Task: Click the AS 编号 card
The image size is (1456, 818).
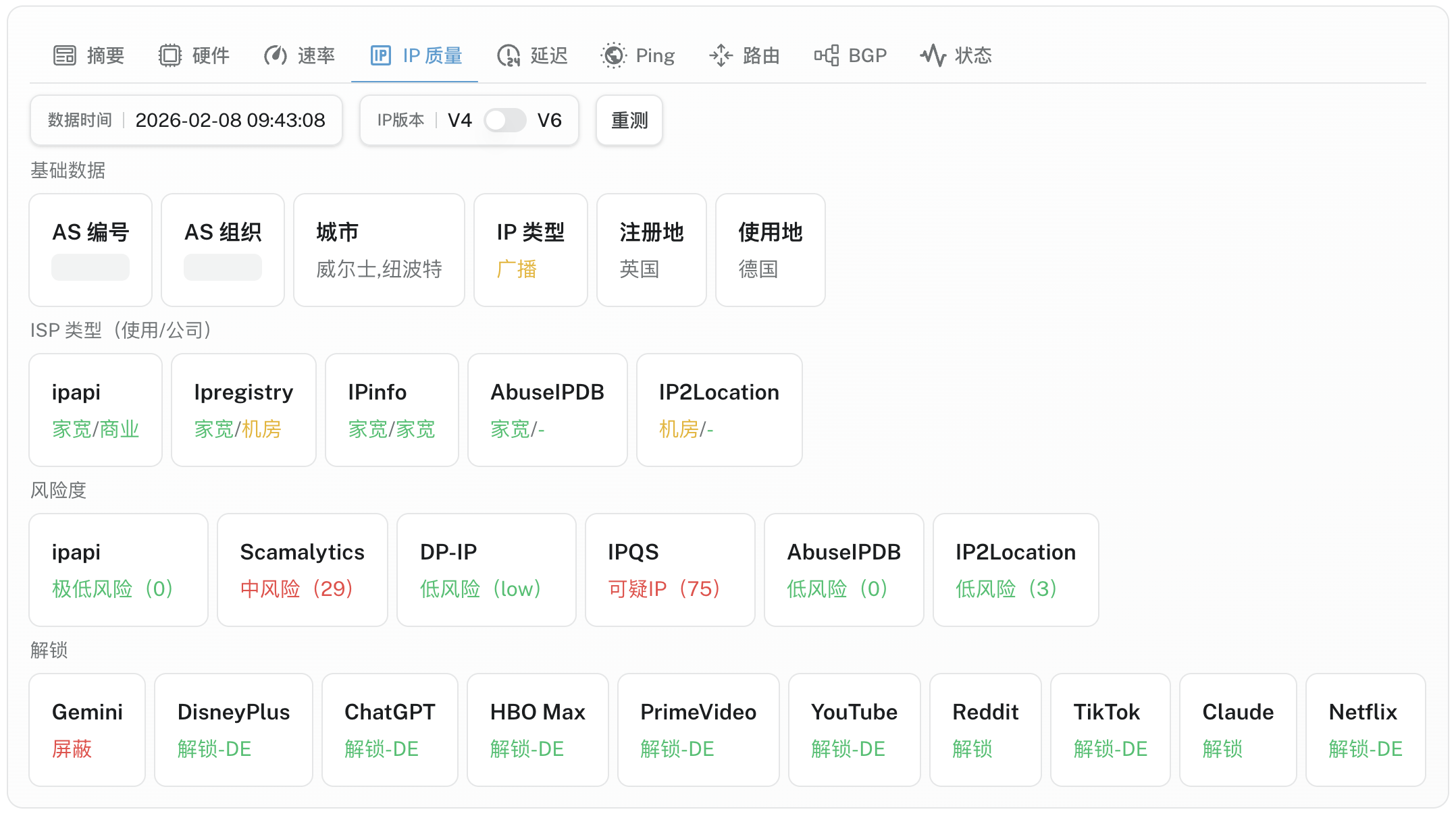Action: pos(90,250)
